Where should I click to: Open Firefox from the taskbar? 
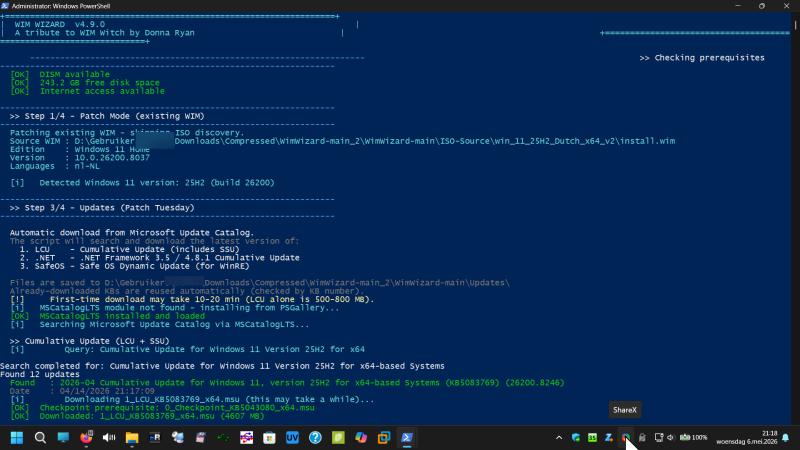coord(86,438)
